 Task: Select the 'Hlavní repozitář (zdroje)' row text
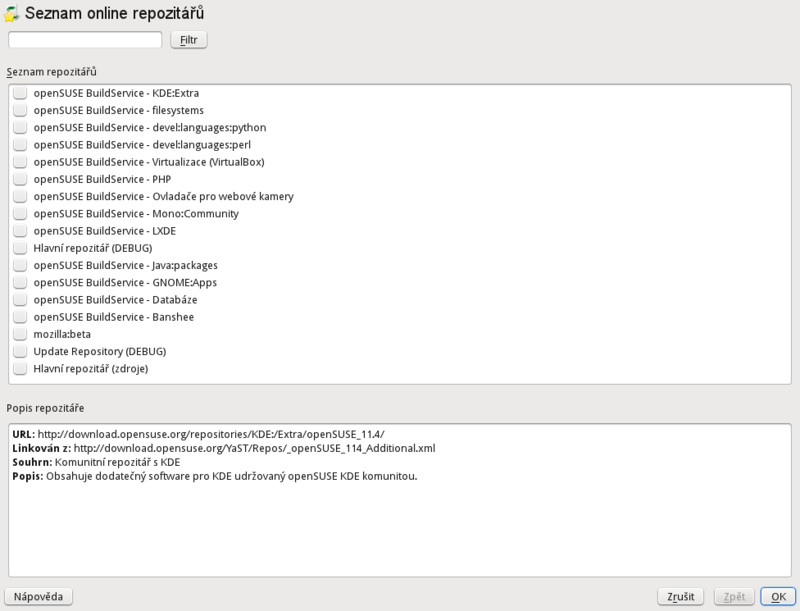coord(91,369)
